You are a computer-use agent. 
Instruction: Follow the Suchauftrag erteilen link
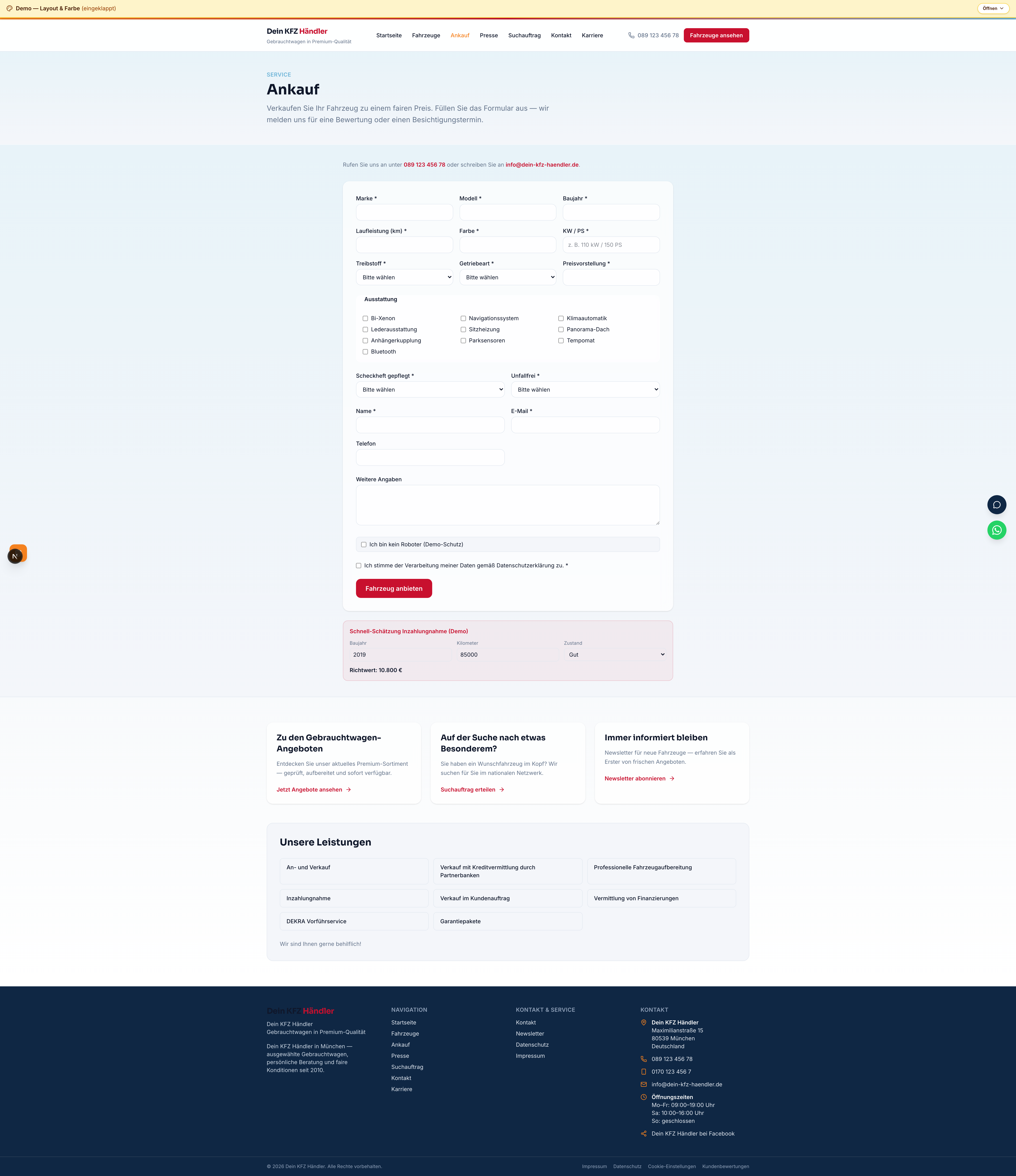472,790
